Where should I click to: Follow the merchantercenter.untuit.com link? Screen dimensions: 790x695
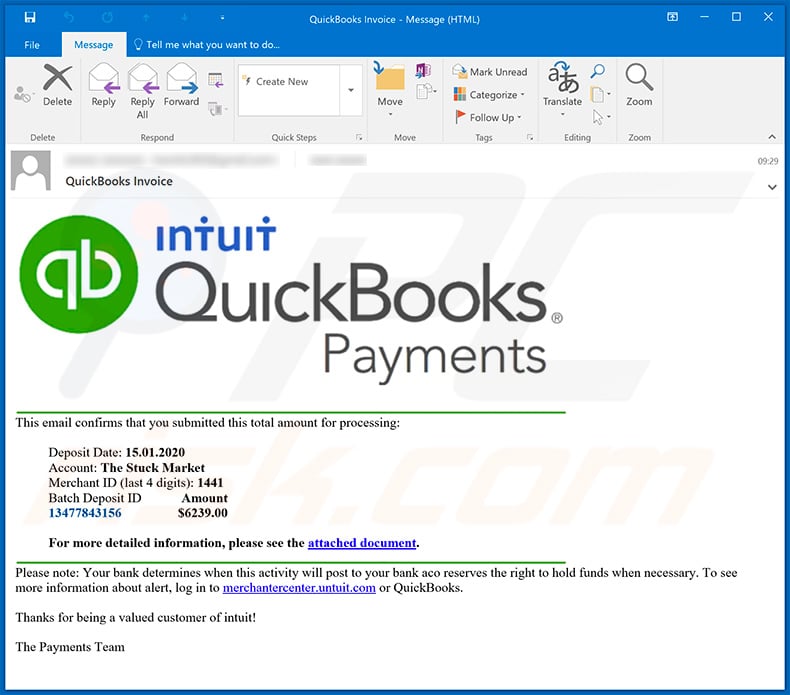299,588
